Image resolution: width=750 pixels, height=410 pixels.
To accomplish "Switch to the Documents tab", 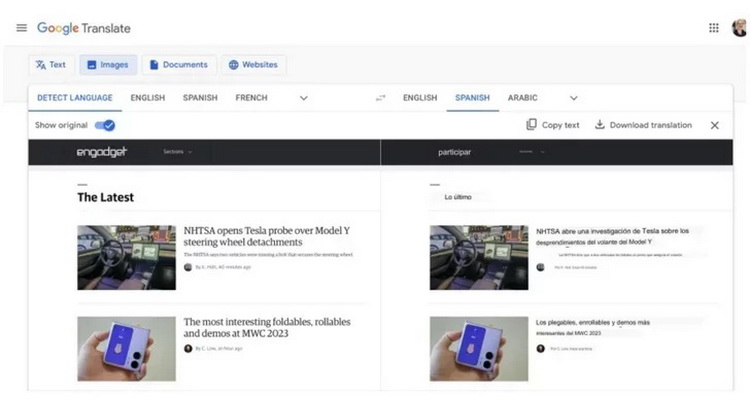I will pyautogui.click(x=178, y=65).
